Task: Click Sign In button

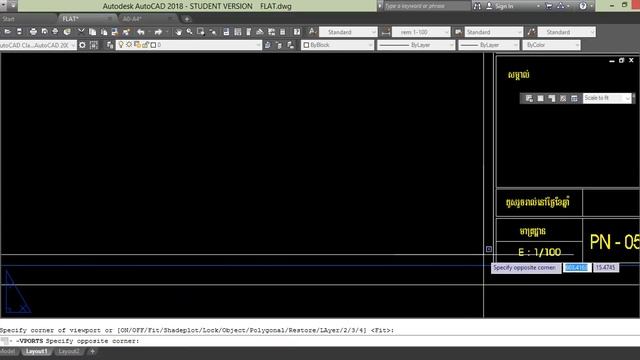Action: point(500,6)
